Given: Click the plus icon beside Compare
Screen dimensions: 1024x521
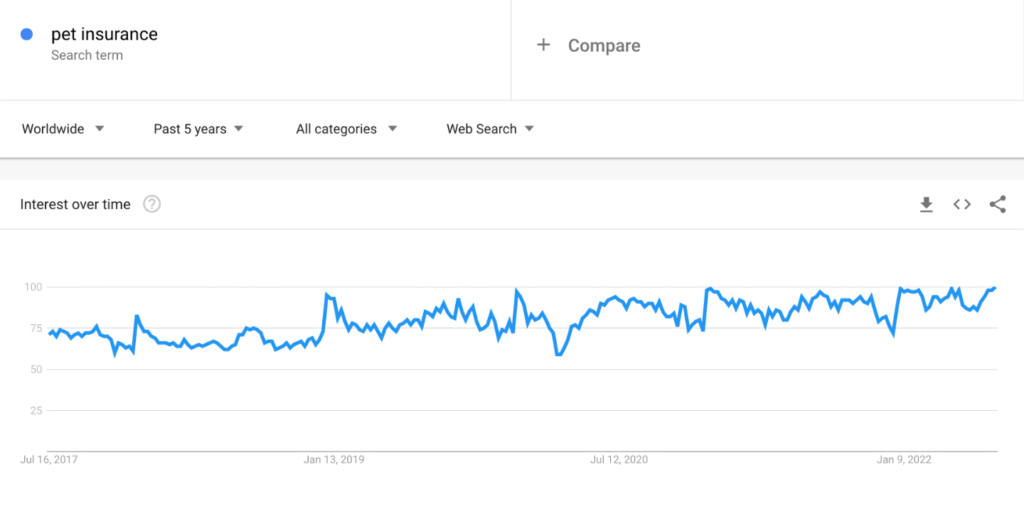Looking at the screenshot, I should pyautogui.click(x=543, y=45).
